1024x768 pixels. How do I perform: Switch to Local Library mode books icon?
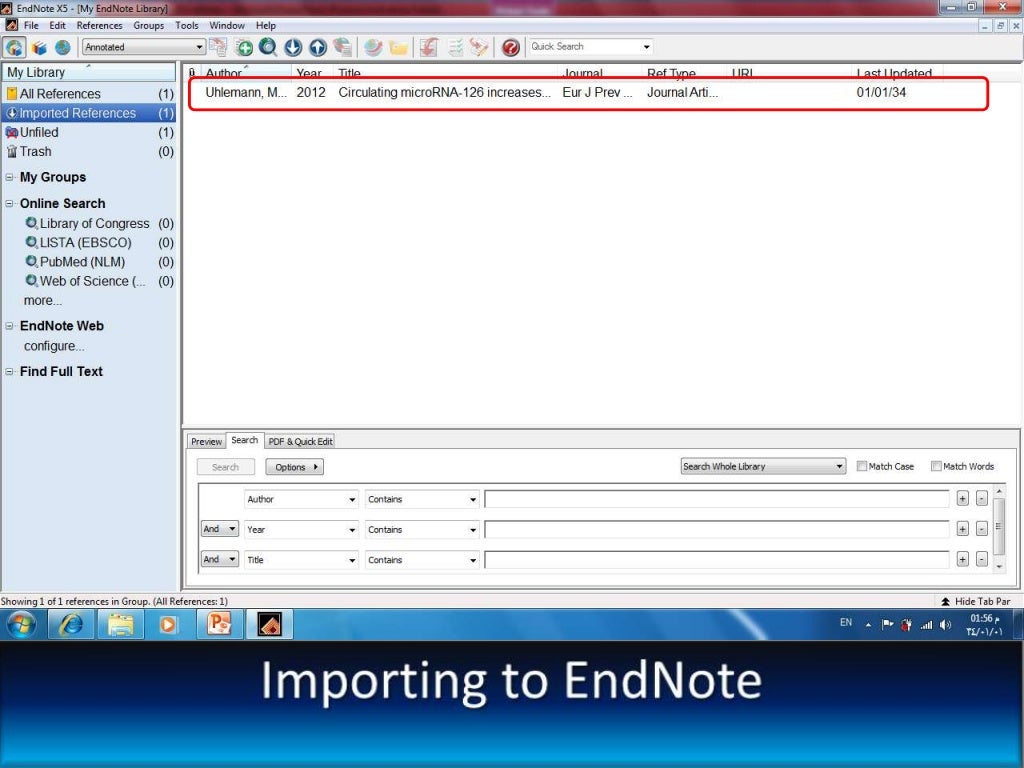(39, 47)
